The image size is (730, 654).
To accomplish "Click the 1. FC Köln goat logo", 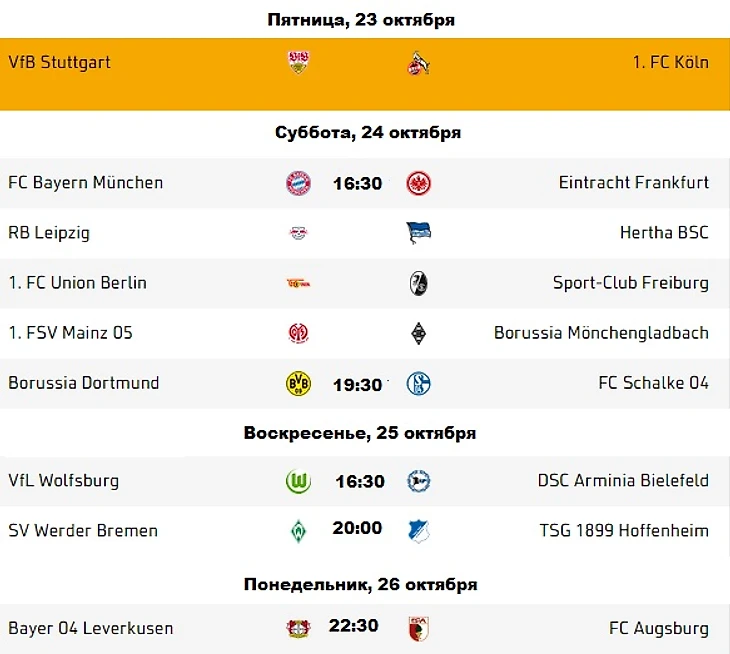I will click(418, 63).
